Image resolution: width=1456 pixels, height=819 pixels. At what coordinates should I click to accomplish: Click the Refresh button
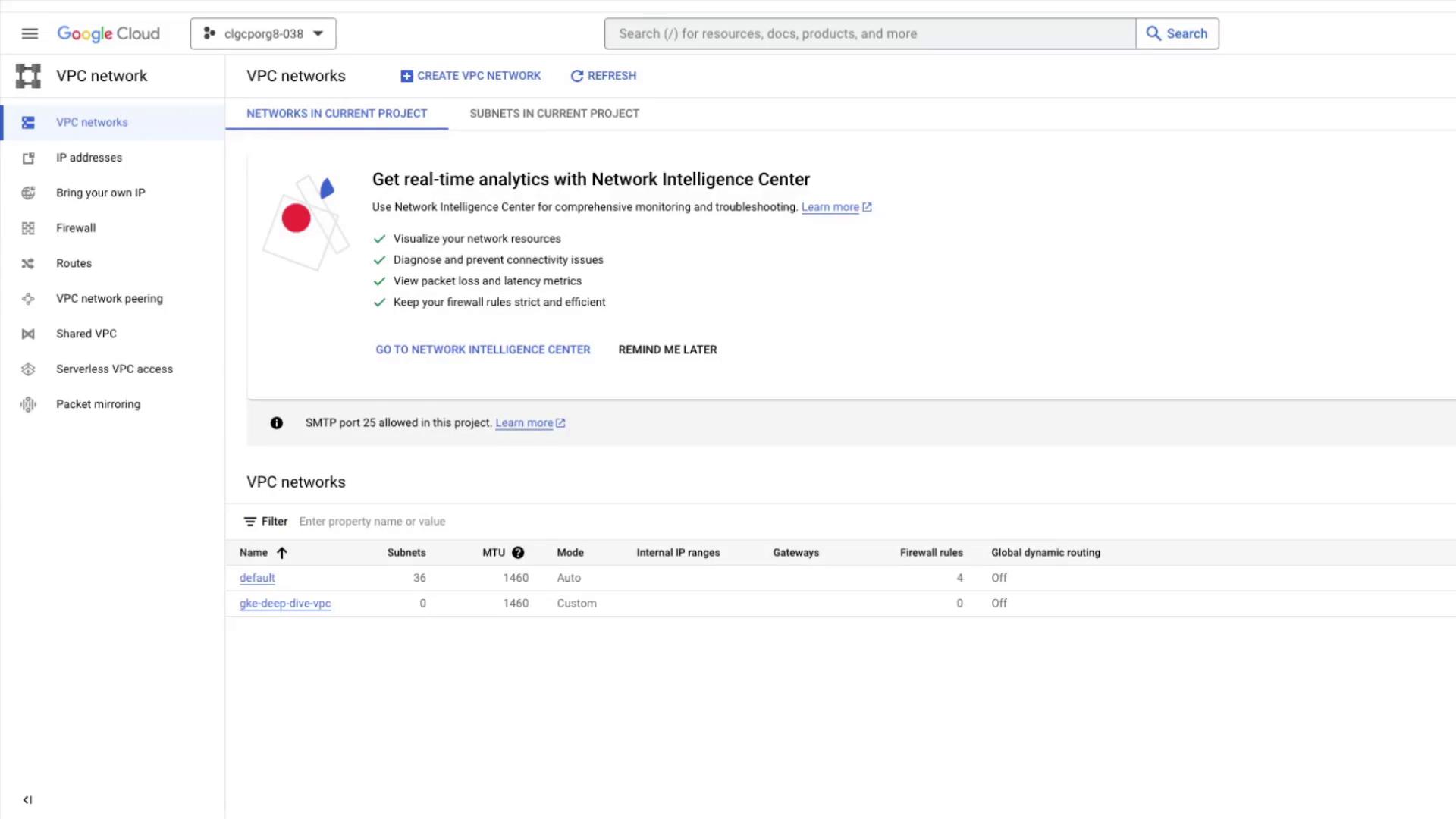point(603,76)
